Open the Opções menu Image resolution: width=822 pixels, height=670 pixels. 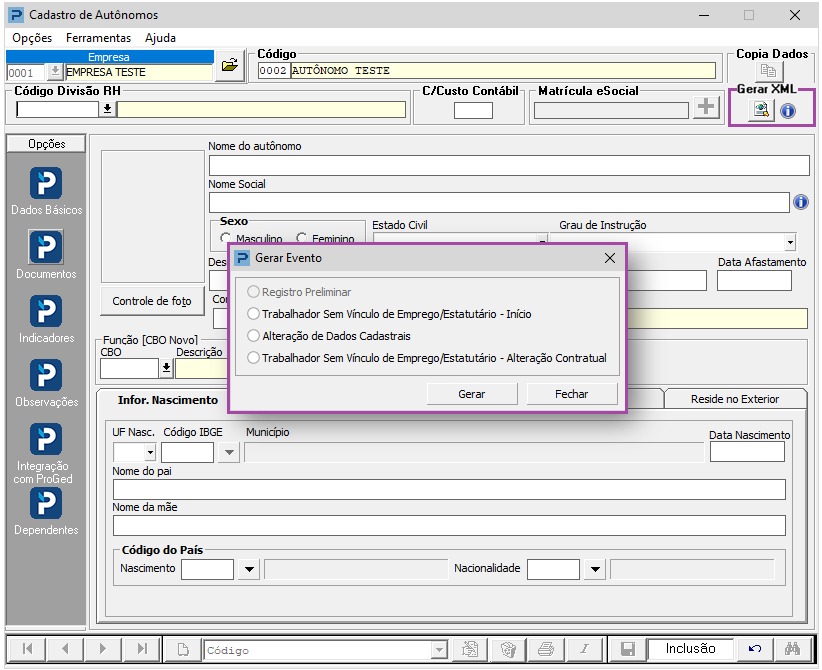(x=32, y=38)
